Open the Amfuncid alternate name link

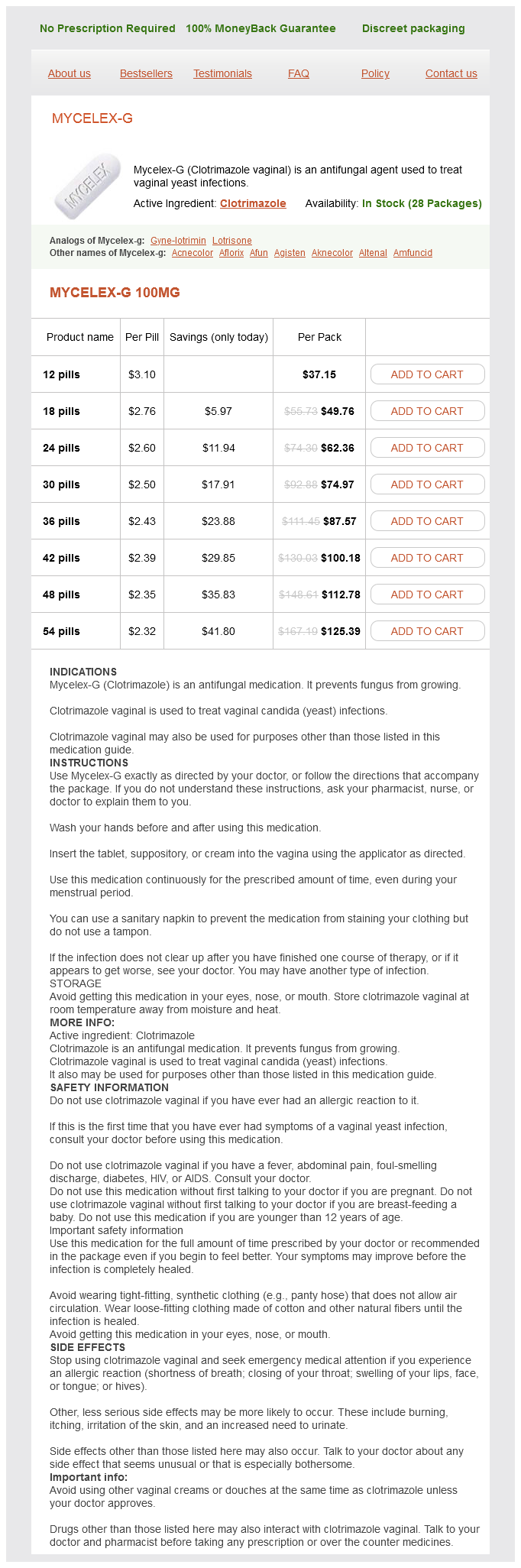click(x=413, y=253)
